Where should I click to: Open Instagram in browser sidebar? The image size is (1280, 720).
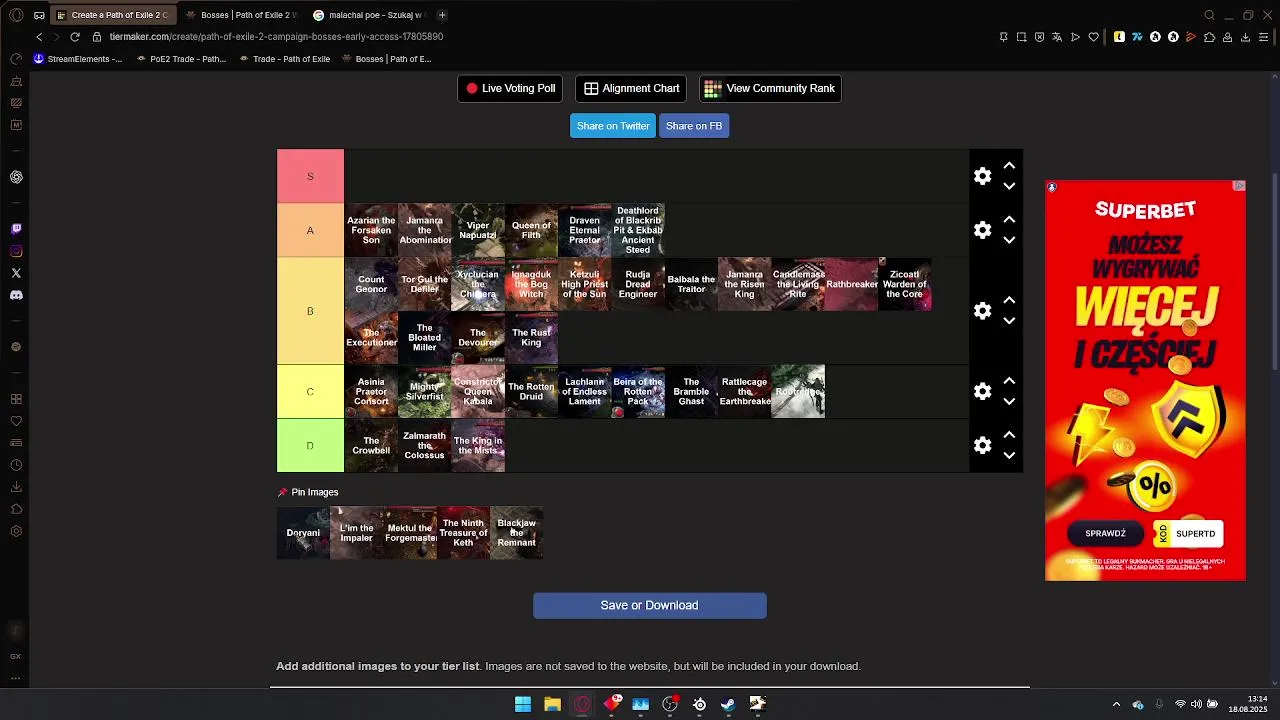pos(16,251)
